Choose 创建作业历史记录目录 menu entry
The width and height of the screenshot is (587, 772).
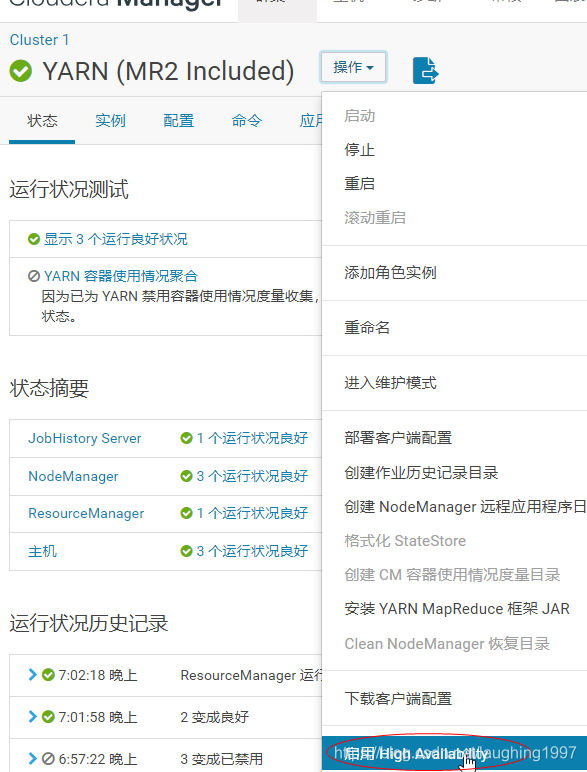(x=421, y=473)
